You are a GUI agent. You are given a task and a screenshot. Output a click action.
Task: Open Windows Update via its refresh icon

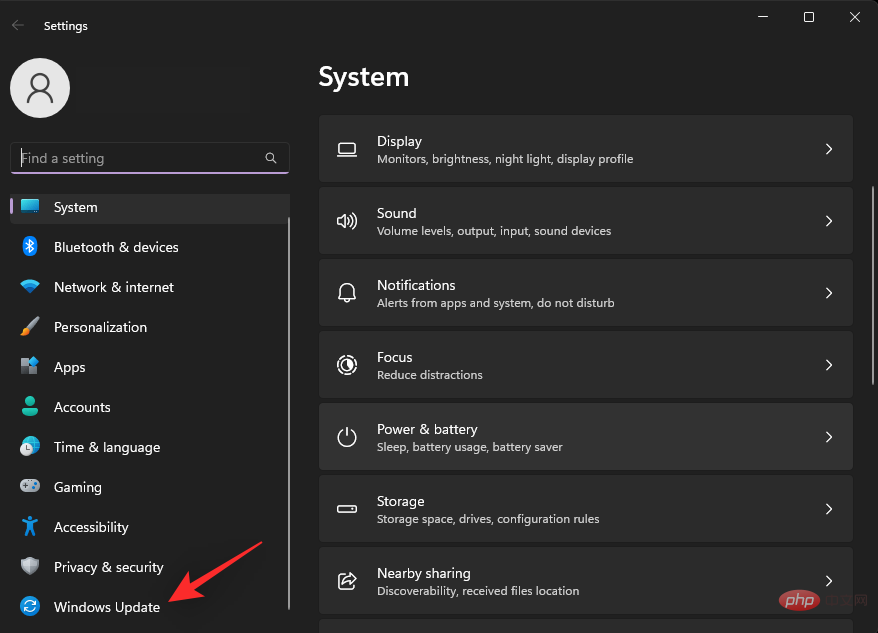(x=29, y=607)
